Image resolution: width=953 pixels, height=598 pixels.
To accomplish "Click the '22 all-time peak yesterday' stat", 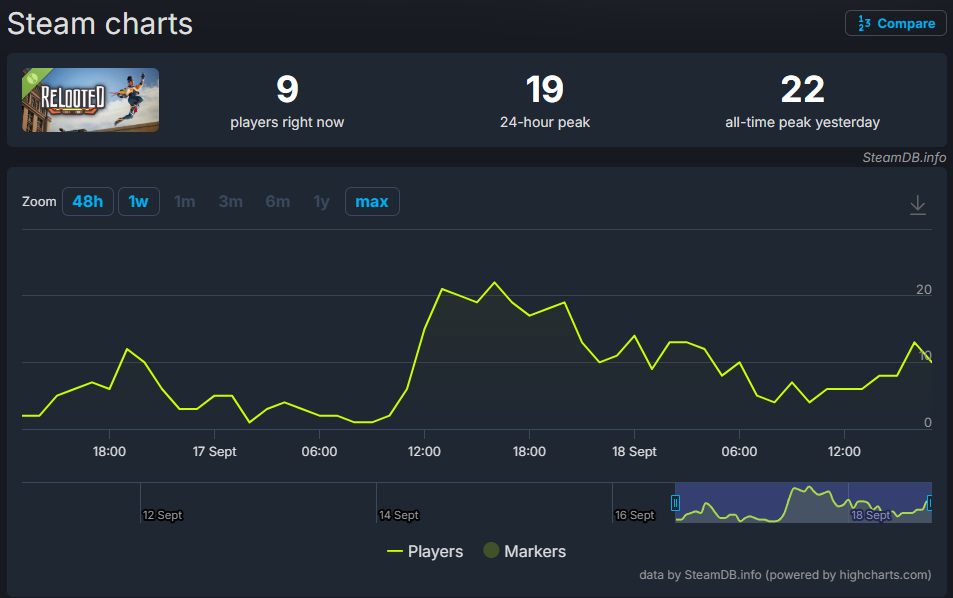I will click(802, 101).
